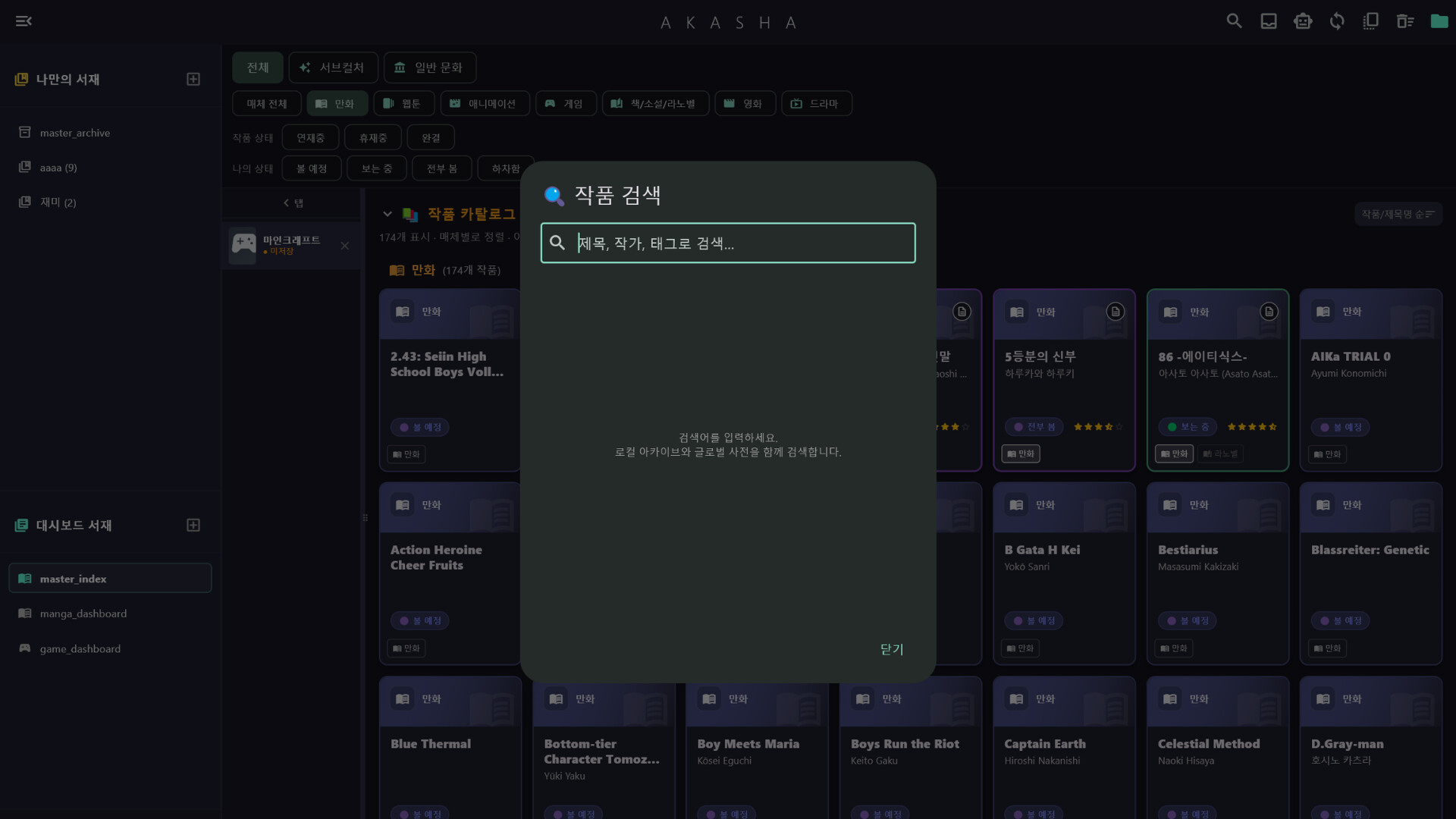Viewport: 1456px width, 819px height.
Task: Click the search magnifier icon in top bar
Action: (1234, 21)
